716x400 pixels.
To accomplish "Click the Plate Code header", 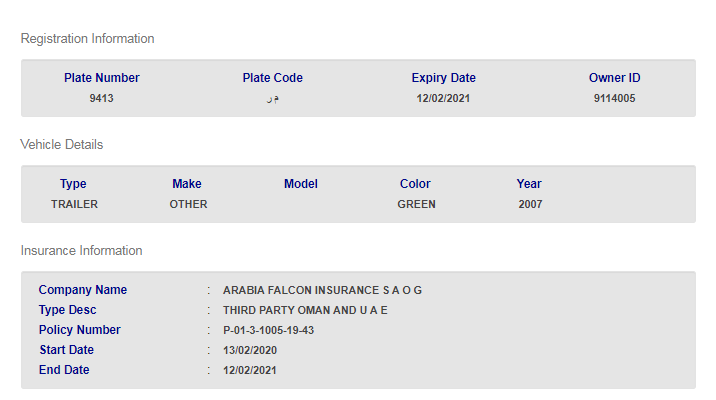I will 272,78.
